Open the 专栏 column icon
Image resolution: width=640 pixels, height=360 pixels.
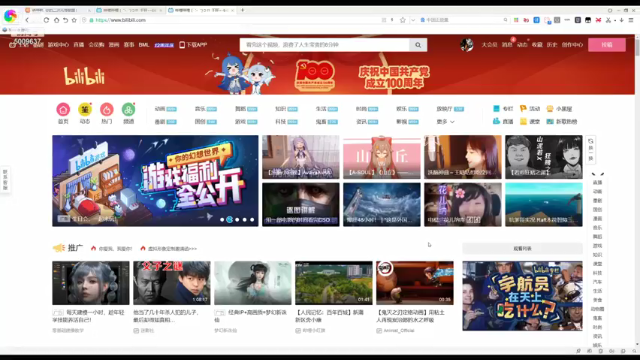coord(496,109)
